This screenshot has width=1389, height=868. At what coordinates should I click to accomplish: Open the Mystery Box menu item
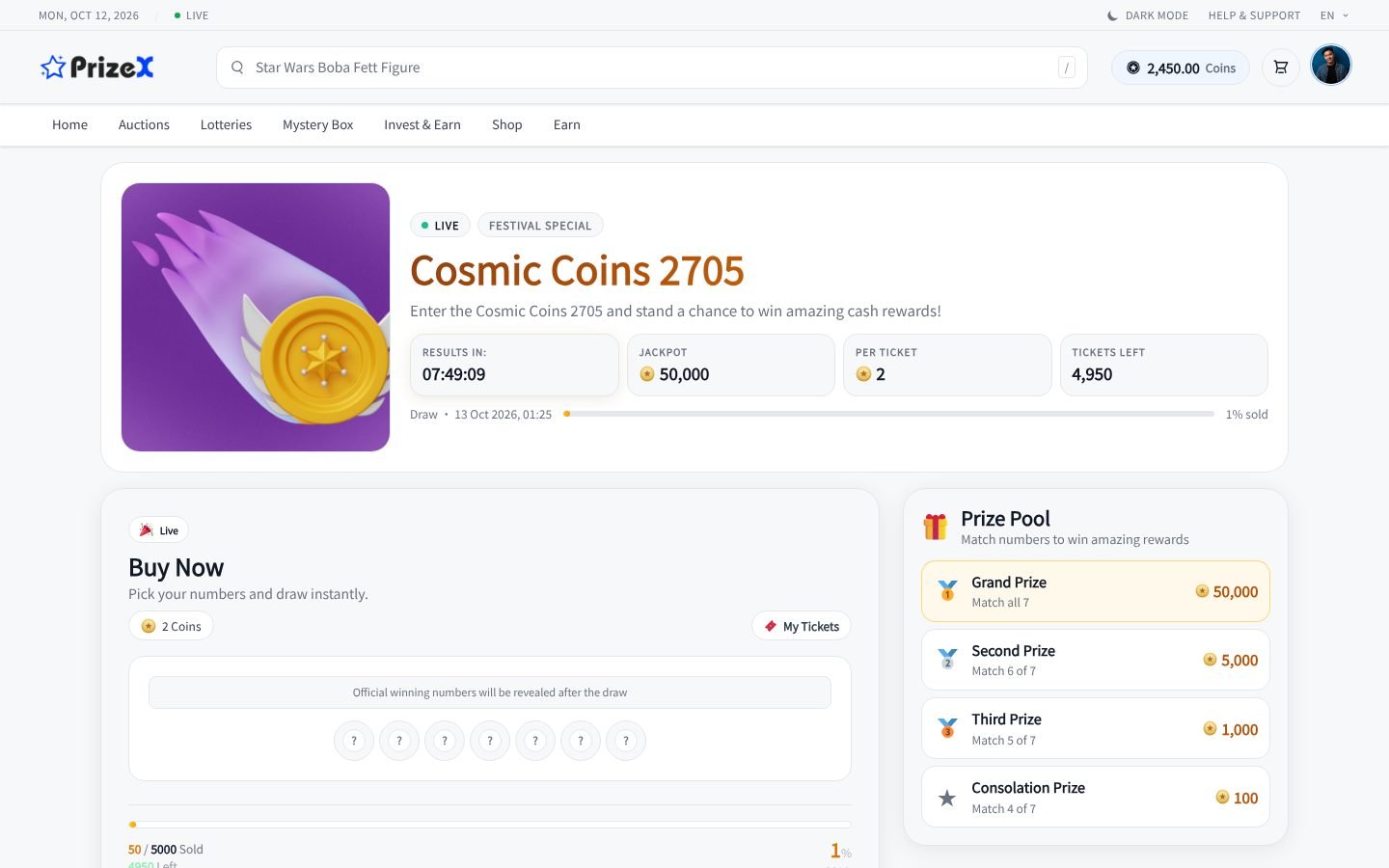point(317,124)
